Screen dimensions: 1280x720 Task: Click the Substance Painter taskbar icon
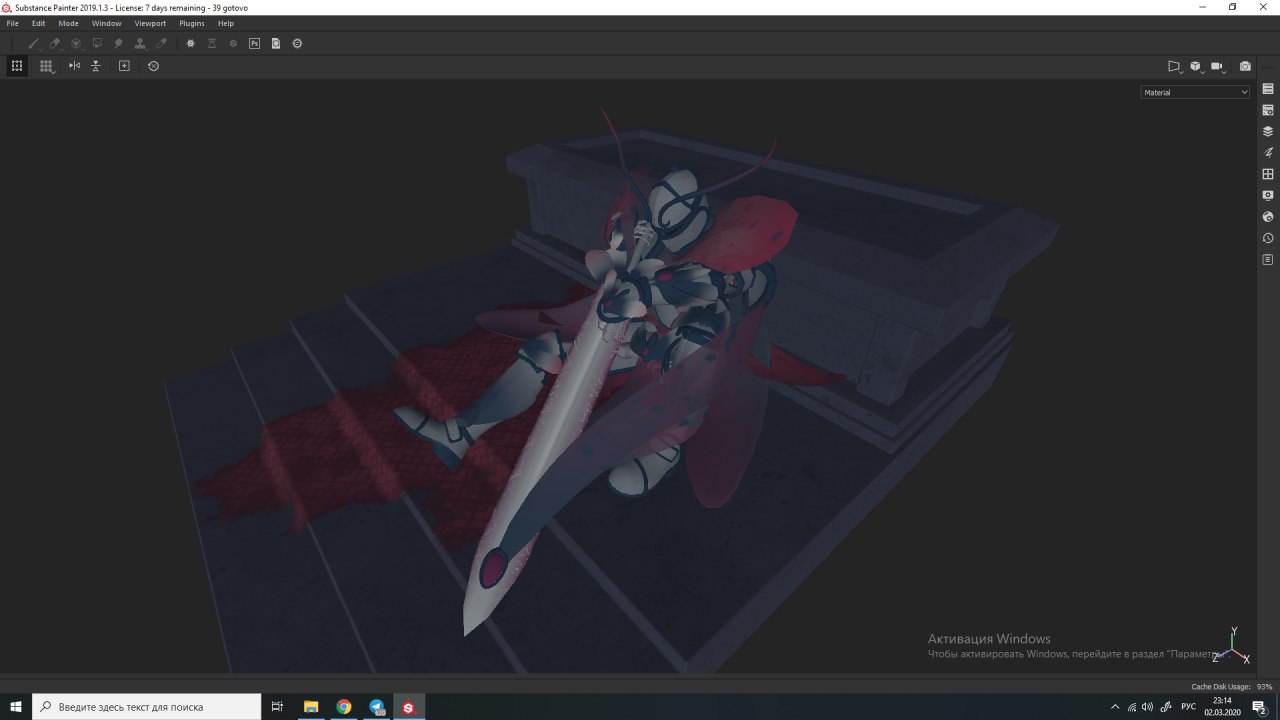(x=409, y=707)
